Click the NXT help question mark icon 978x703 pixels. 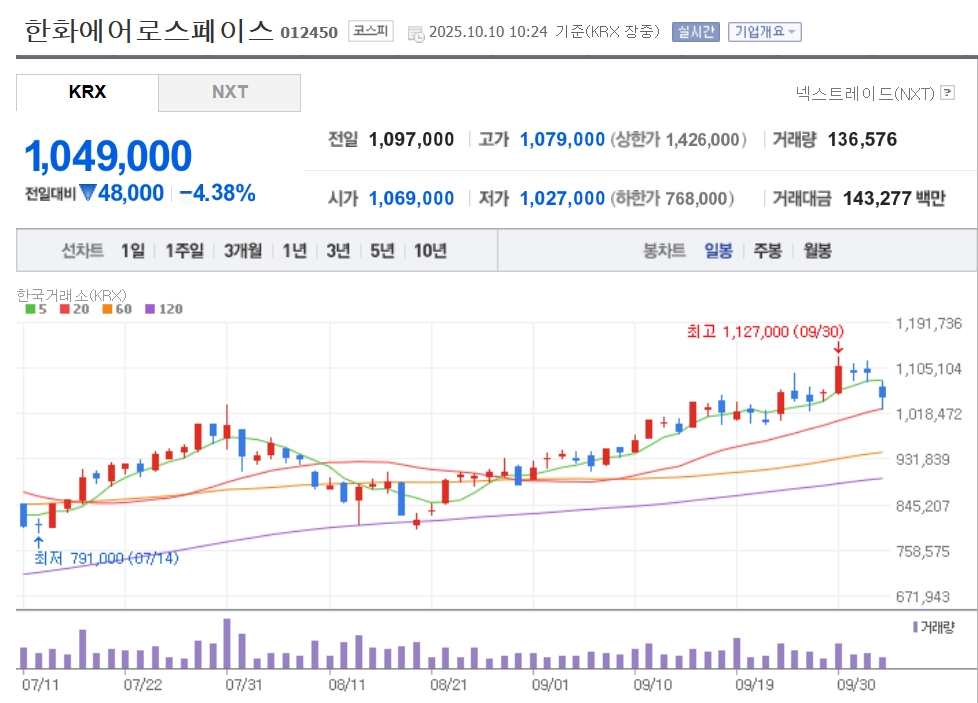947,93
